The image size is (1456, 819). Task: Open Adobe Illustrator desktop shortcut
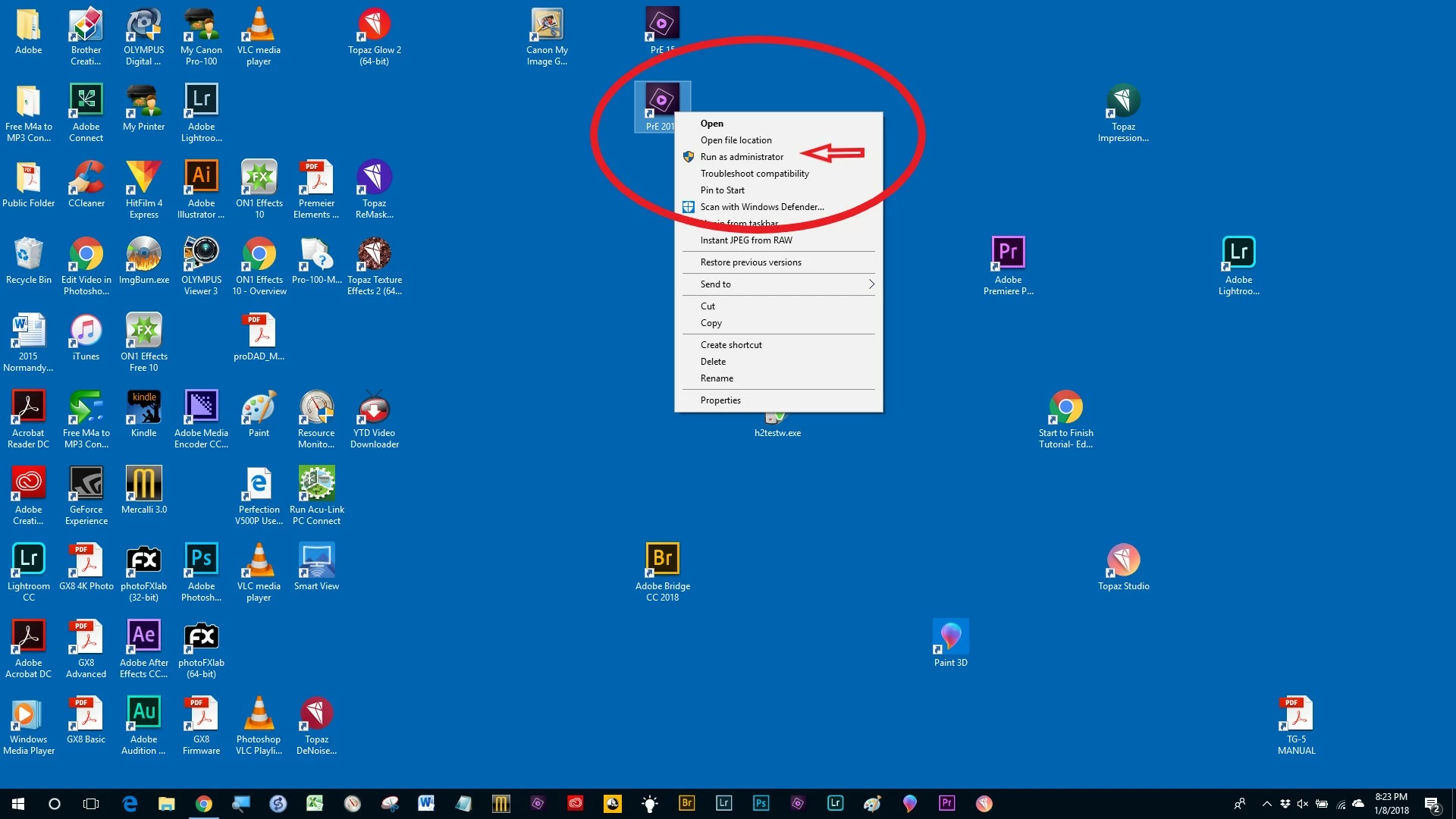(201, 177)
